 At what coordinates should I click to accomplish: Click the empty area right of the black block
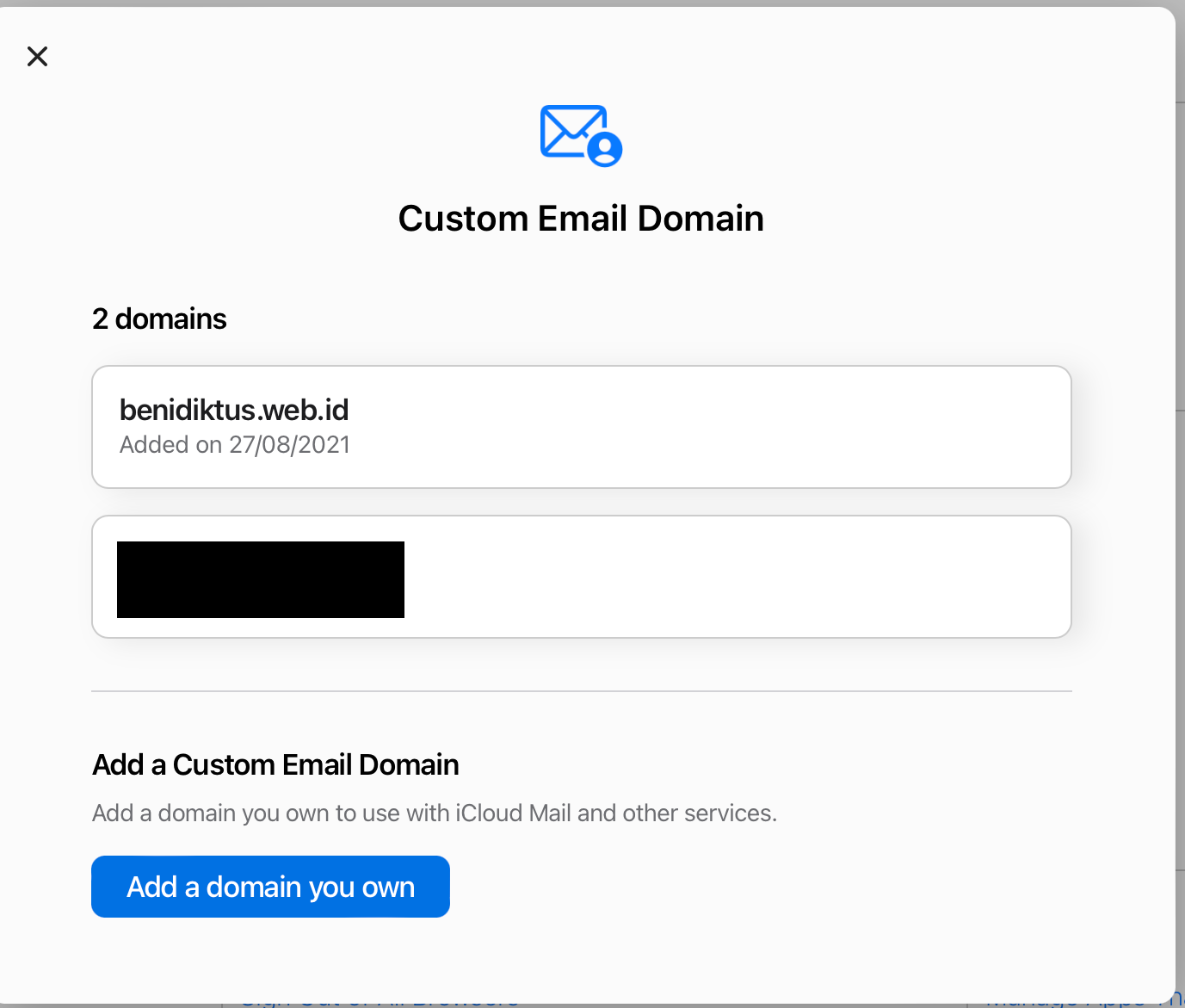731,577
